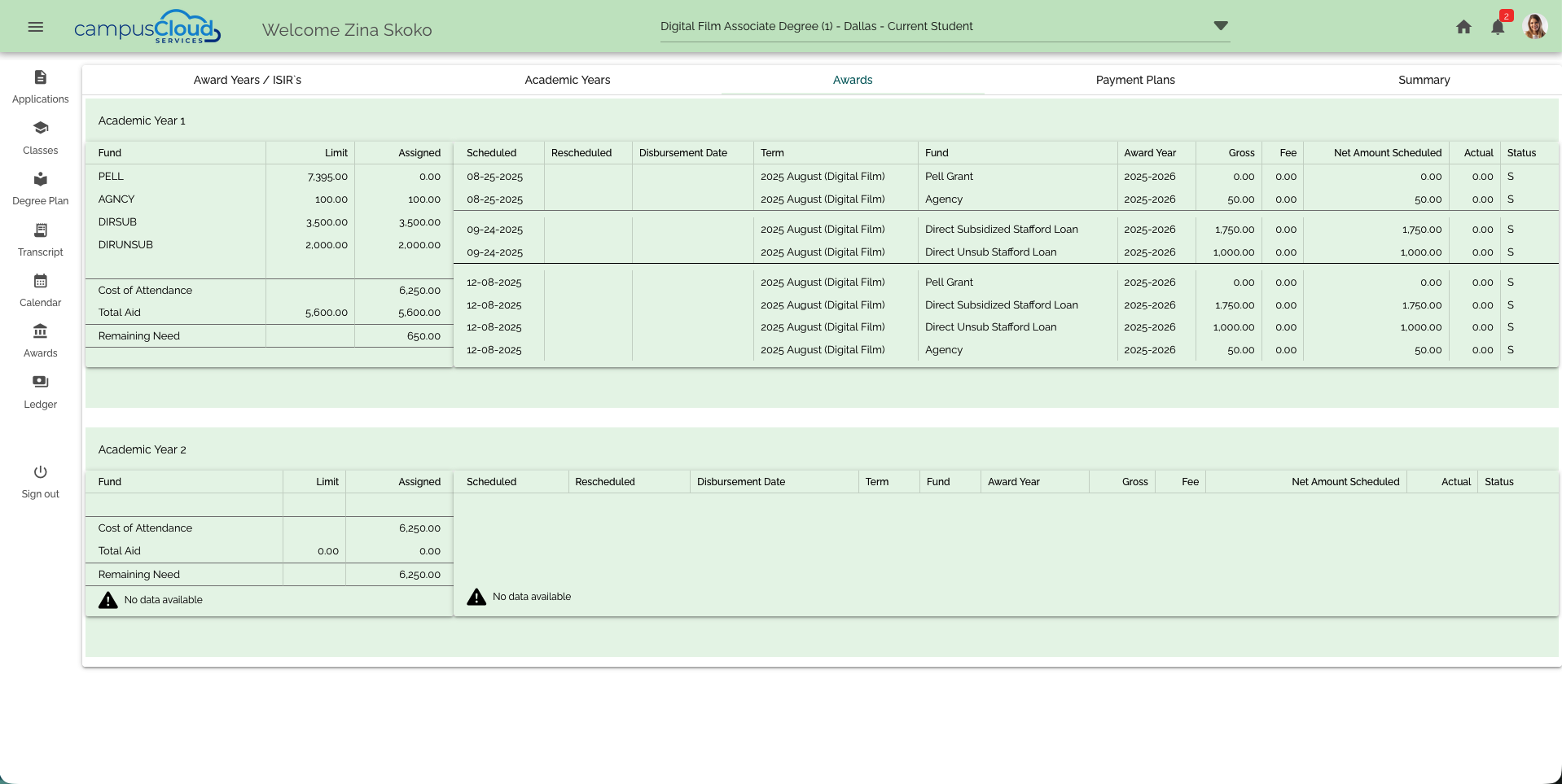The height and width of the screenshot is (784, 1562).
Task: Switch to the Summary tab
Action: pos(1424,80)
